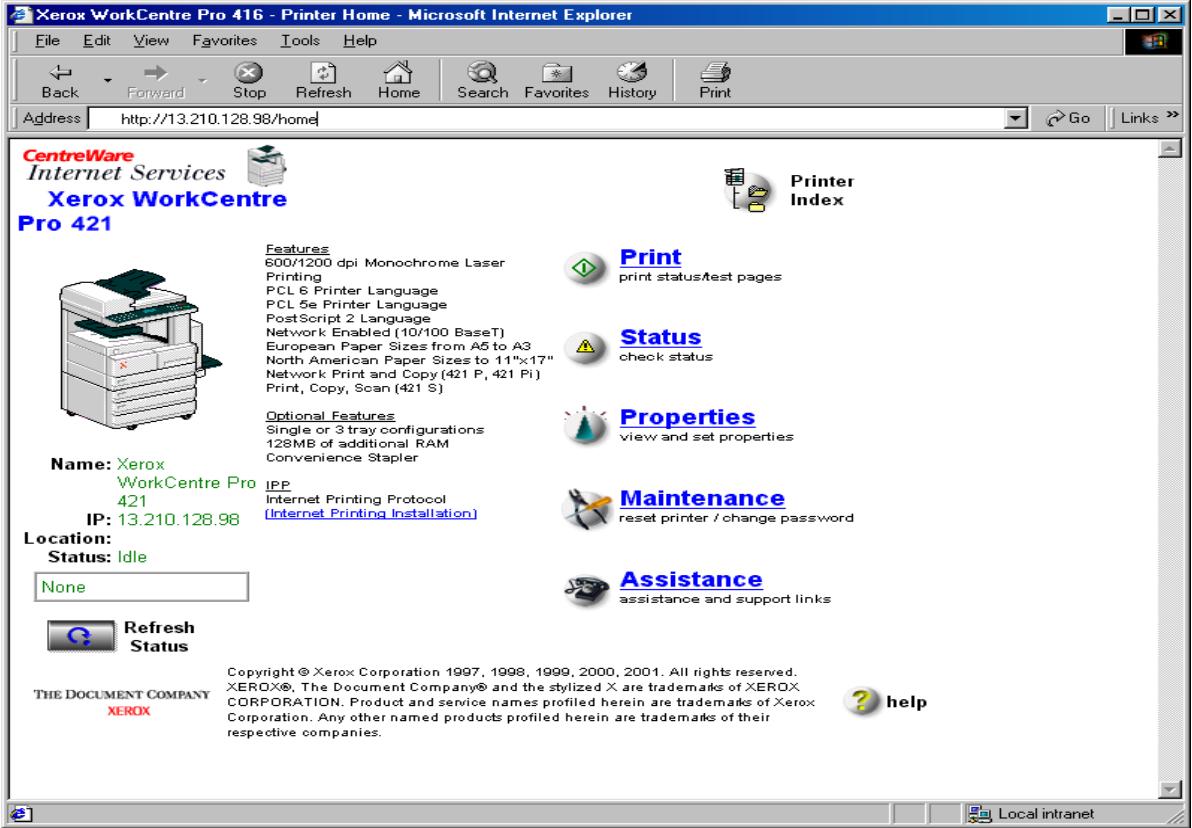Image resolution: width=1192 pixels, height=828 pixels.
Task: Open the File menu
Action: (47, 40)
